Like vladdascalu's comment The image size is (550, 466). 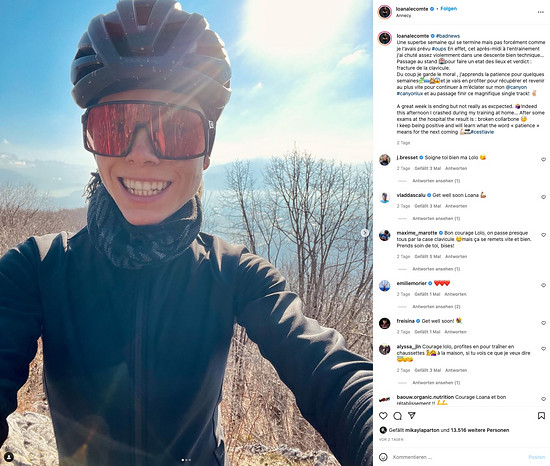pyautogui.click(x=543, y=197)
